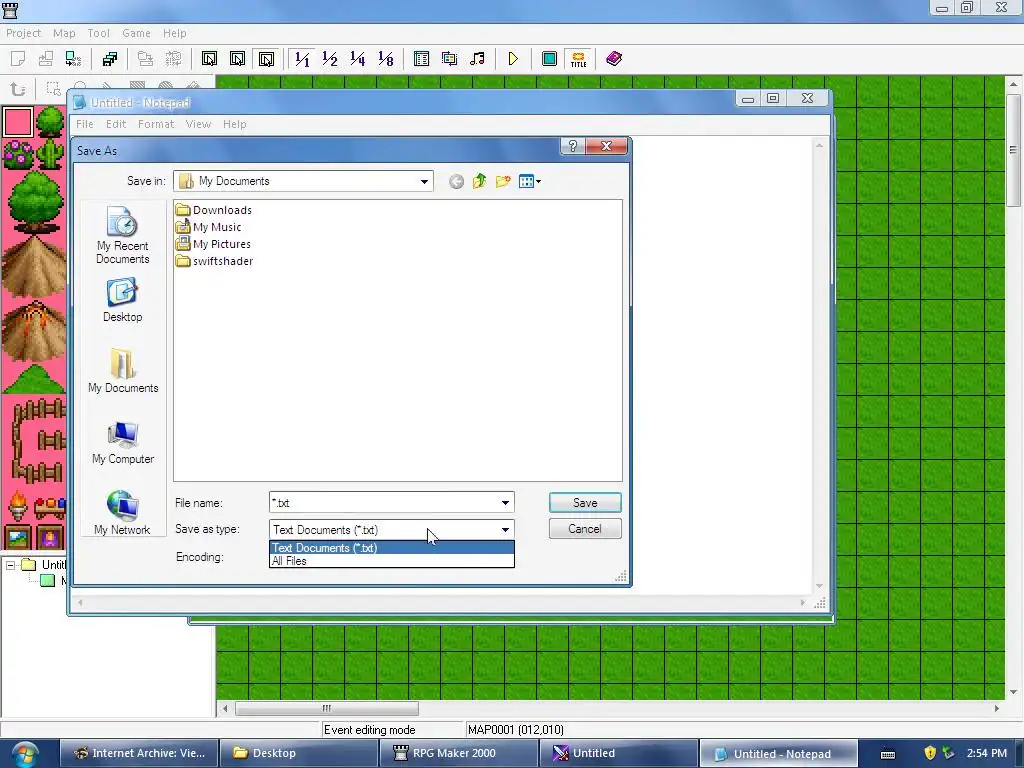Select the My Music folder
This screenshot has height=768, width=1024.
208,227
